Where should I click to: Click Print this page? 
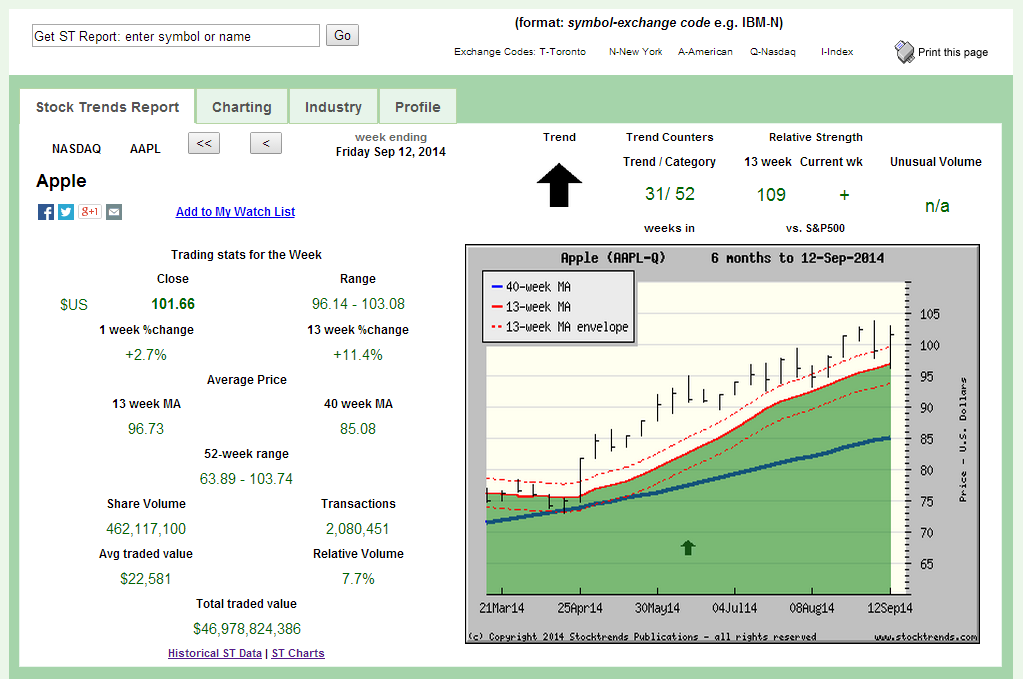953,52
